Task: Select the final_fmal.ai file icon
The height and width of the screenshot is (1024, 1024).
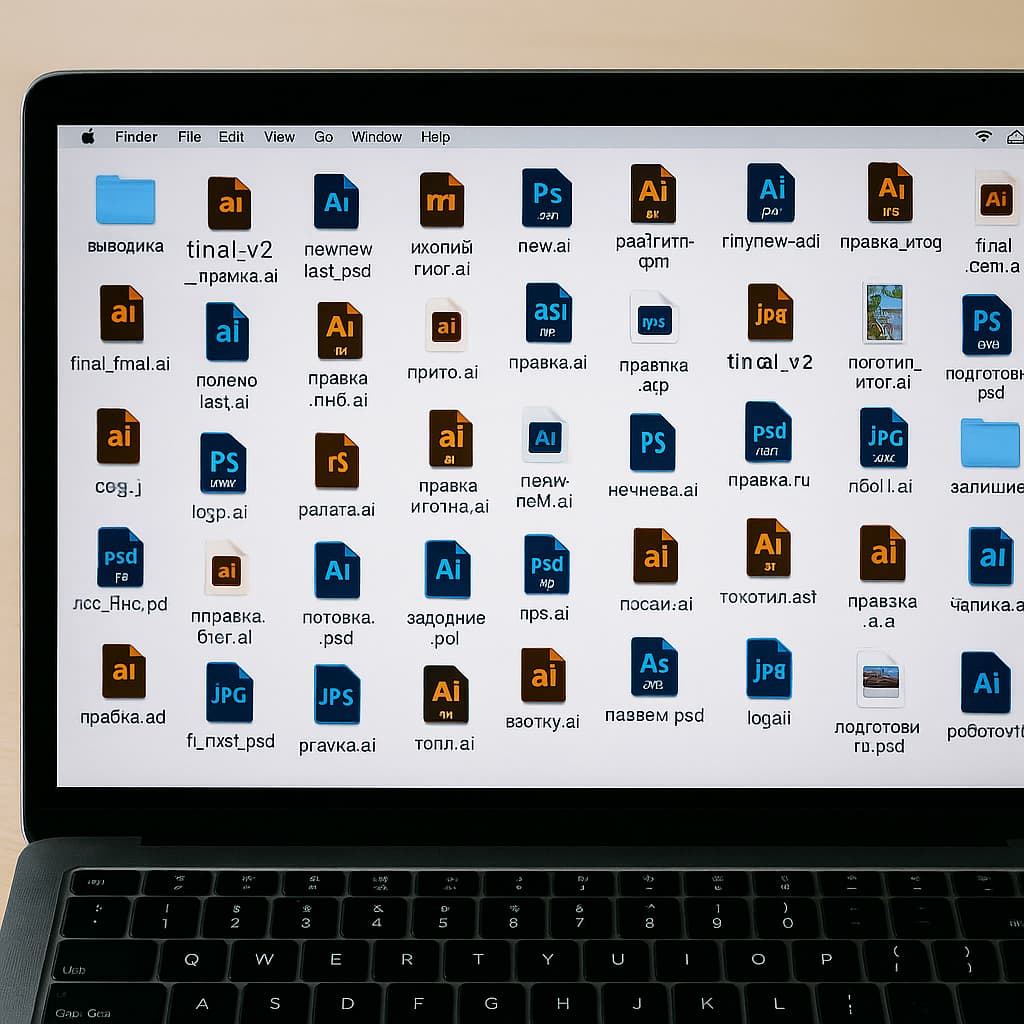Action: click(122, 313)
